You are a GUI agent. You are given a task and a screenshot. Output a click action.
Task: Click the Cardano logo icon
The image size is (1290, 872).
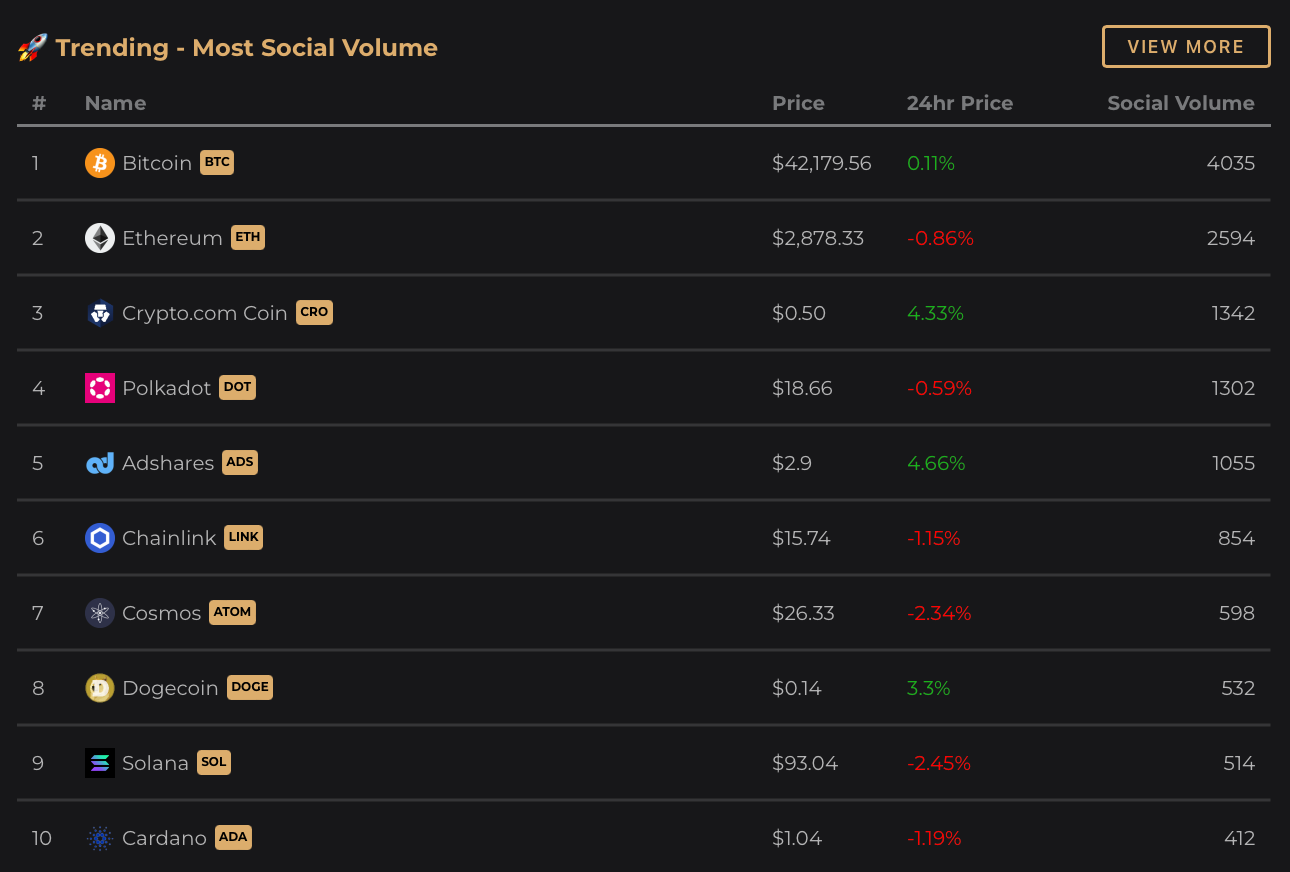pos(100,838)
